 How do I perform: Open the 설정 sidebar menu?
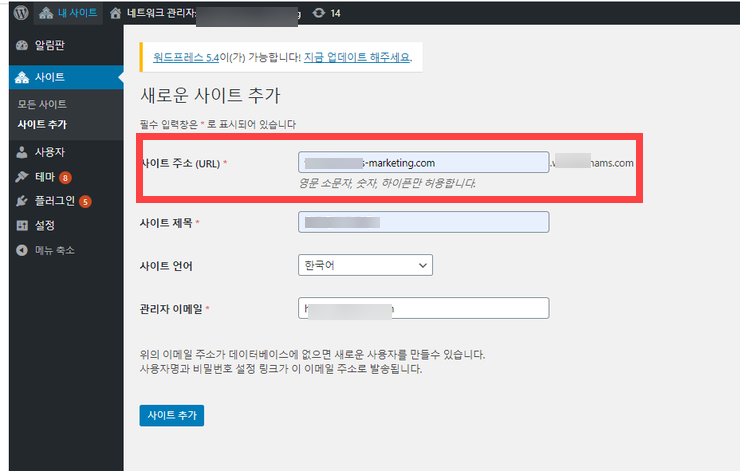coord(66,226)
